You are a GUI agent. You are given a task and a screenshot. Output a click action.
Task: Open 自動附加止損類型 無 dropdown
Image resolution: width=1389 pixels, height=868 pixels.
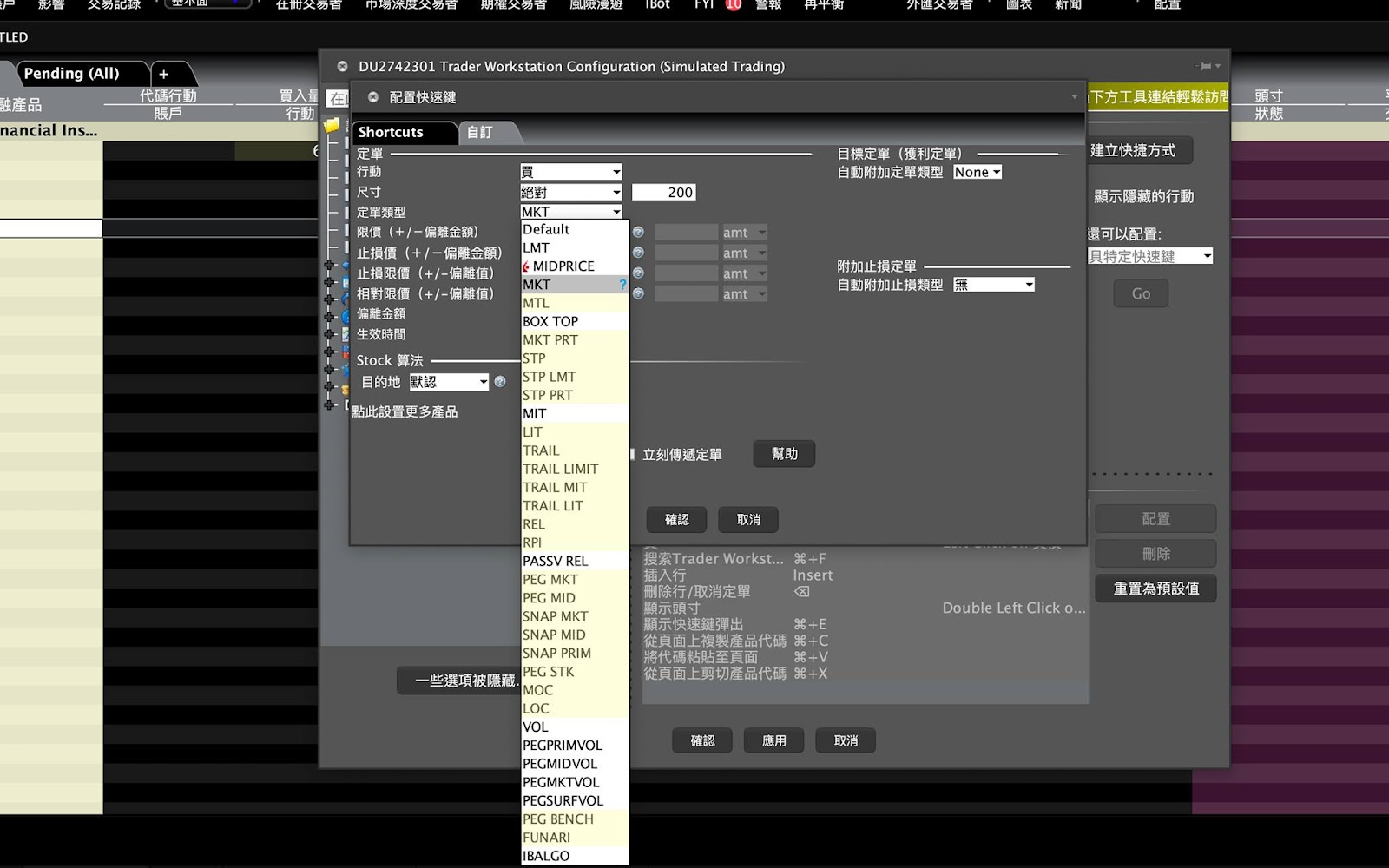coord(994,285)
